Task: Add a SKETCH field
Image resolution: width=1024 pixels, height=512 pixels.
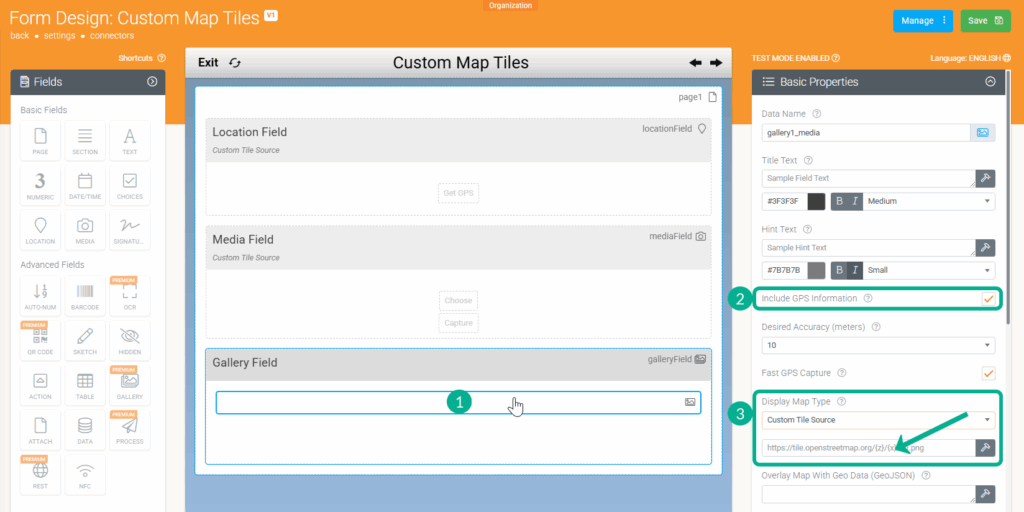Action: (x=85, y=341)
